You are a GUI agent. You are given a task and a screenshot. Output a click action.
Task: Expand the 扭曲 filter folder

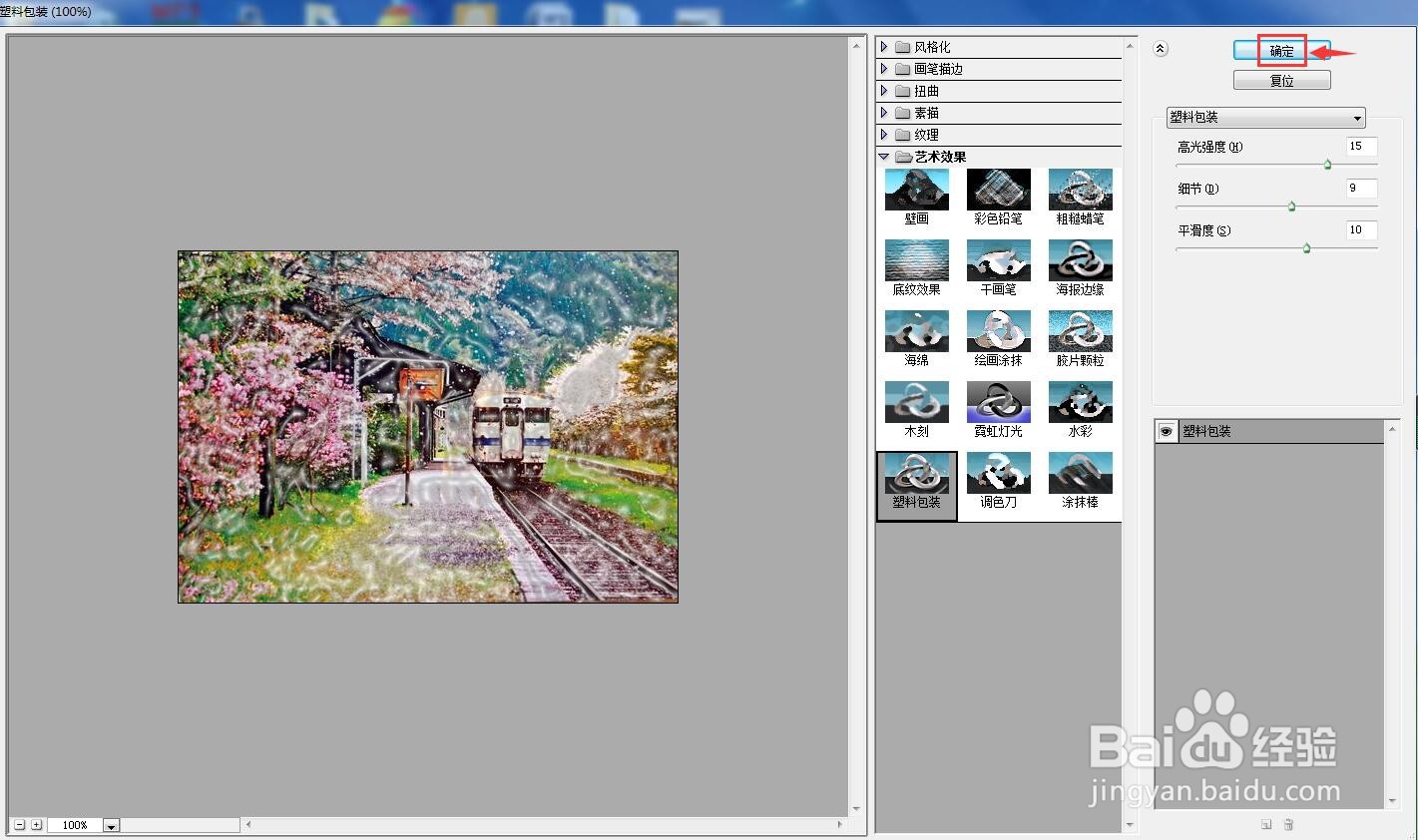pos(884,91)
